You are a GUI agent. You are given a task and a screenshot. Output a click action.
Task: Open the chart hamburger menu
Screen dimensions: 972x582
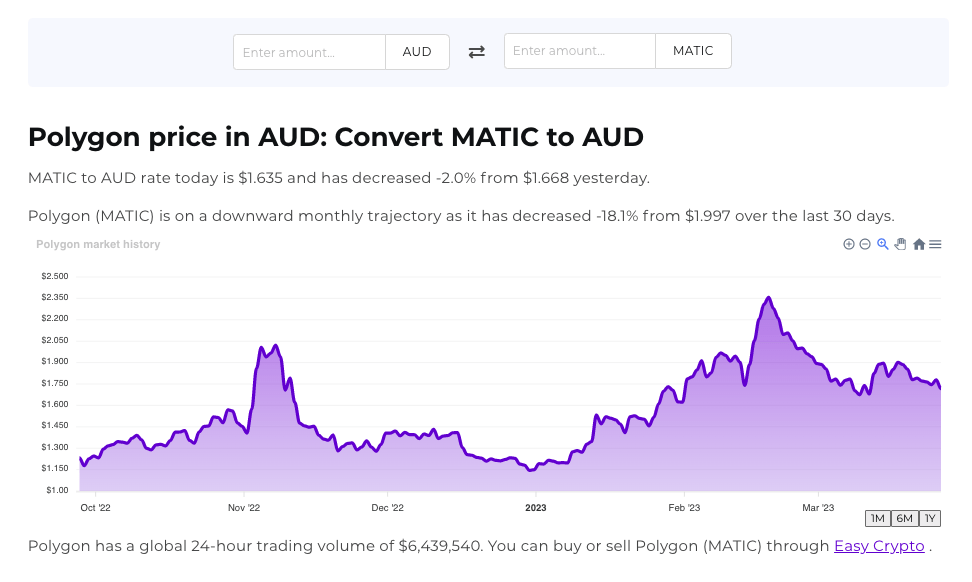935,244
